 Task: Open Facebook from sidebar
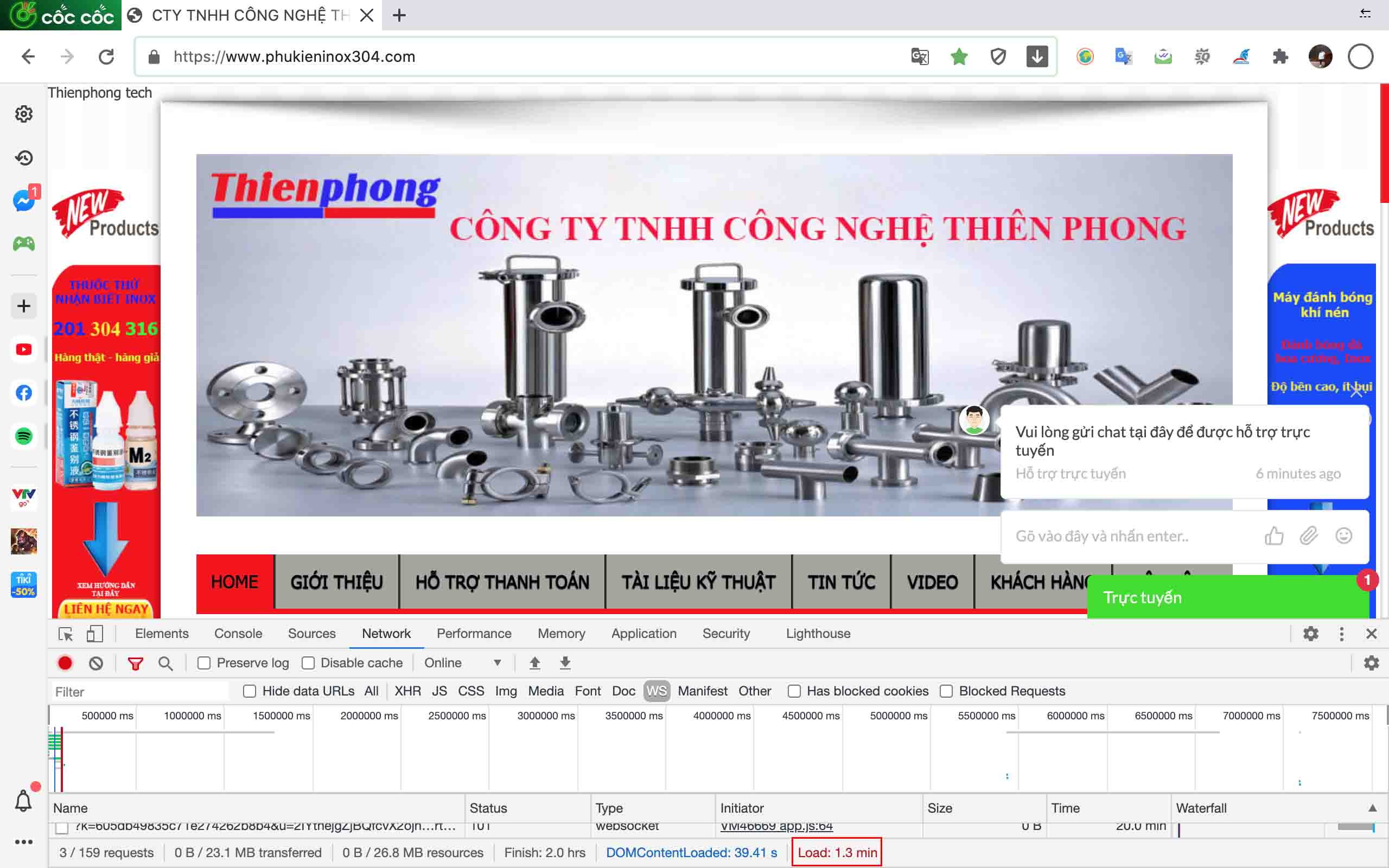pyautogui.click(x=23, y=393)
